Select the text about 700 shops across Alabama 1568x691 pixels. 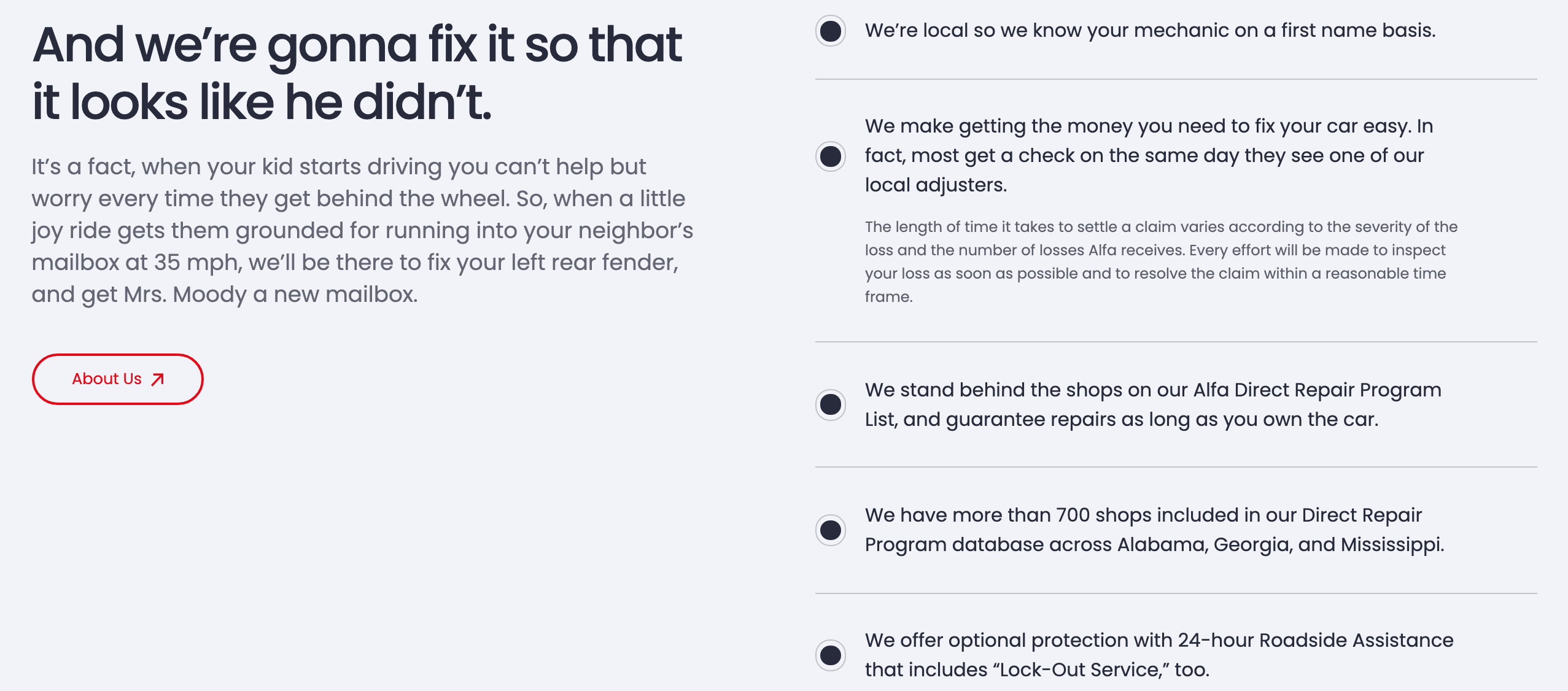tap(1154, 530)
